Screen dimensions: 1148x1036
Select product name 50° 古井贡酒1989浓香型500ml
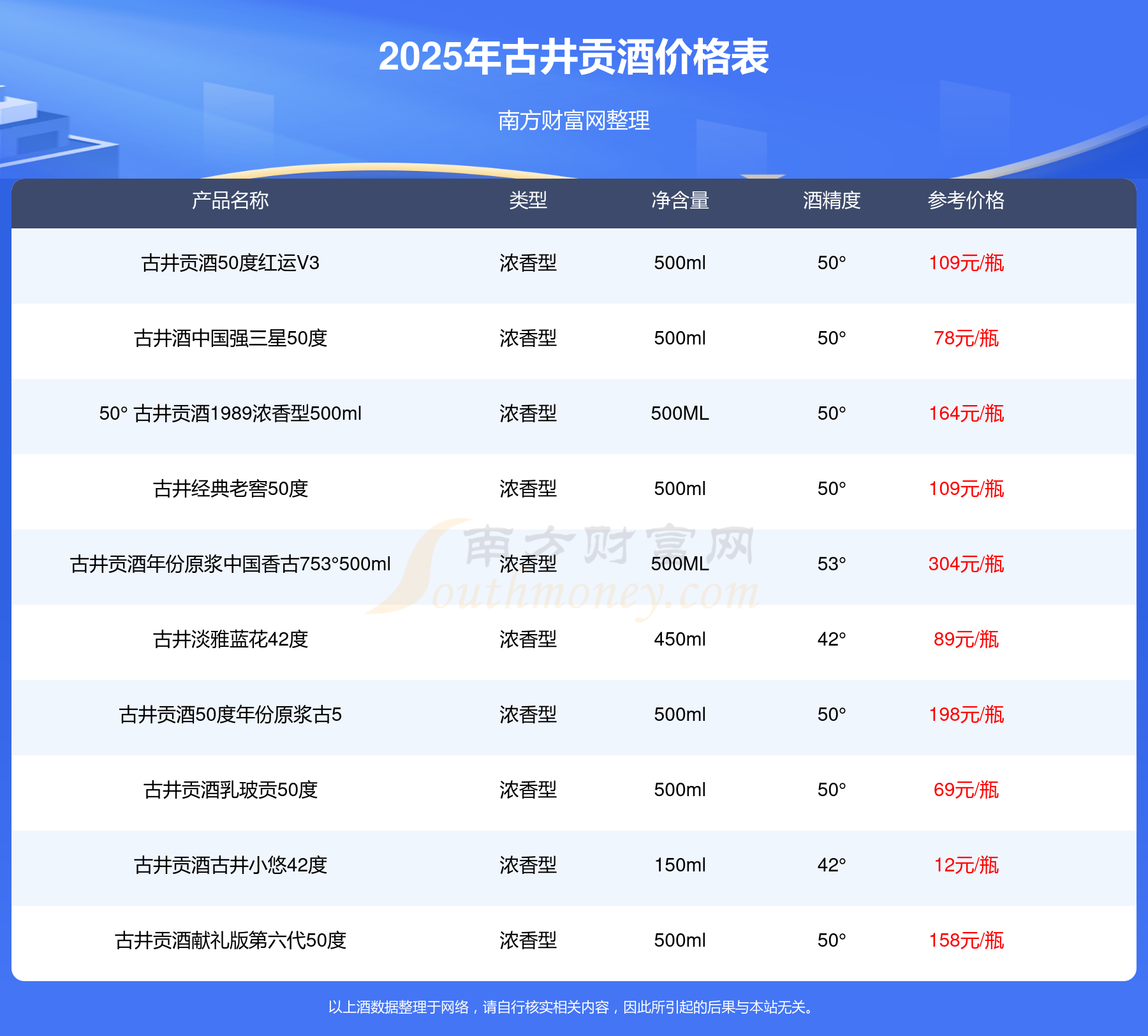tap(230, 413)
